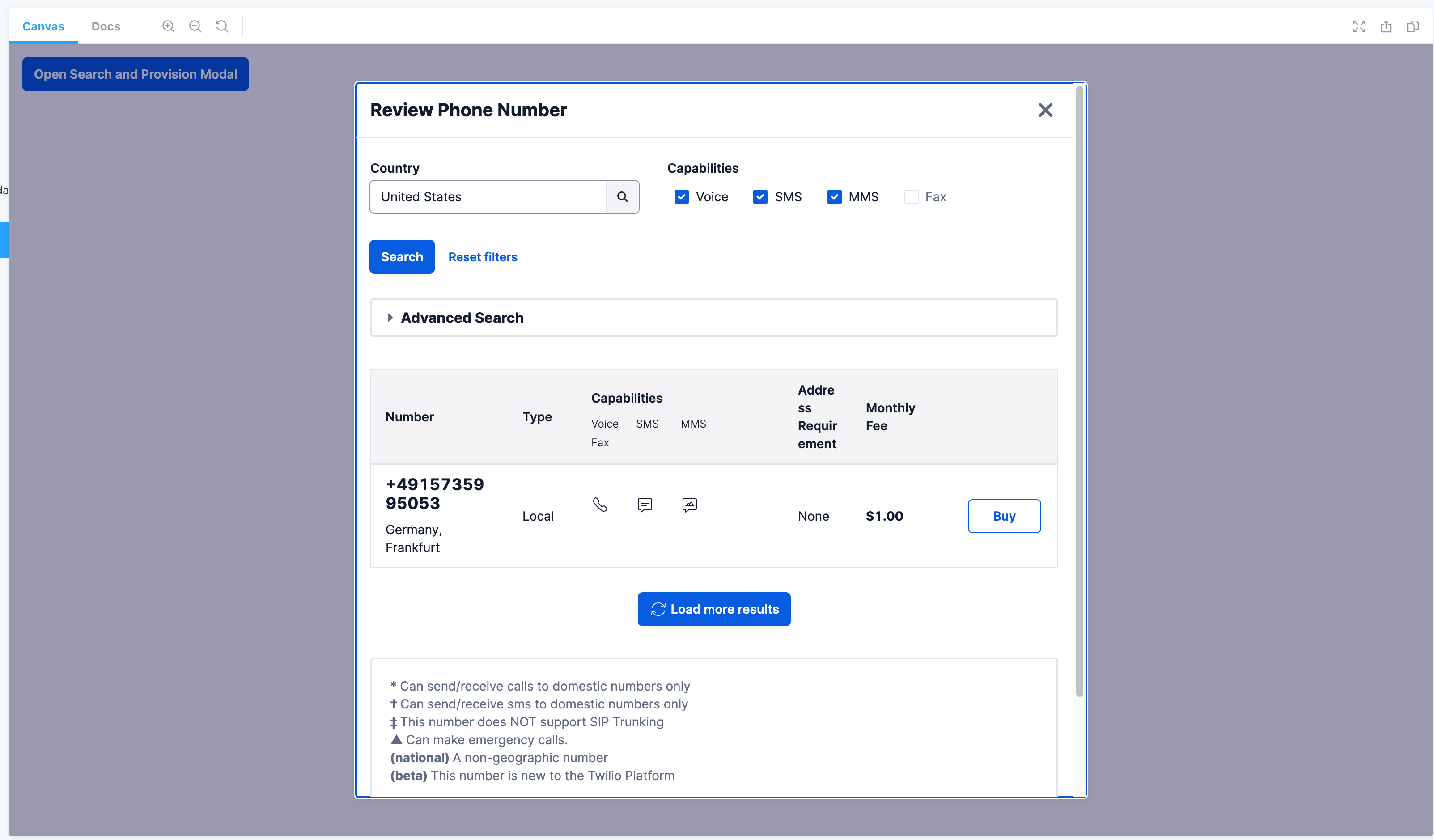Click the voice phone icon in number row
The height and width of the screenshot is (840, 1434).
[x=600, y=505]
